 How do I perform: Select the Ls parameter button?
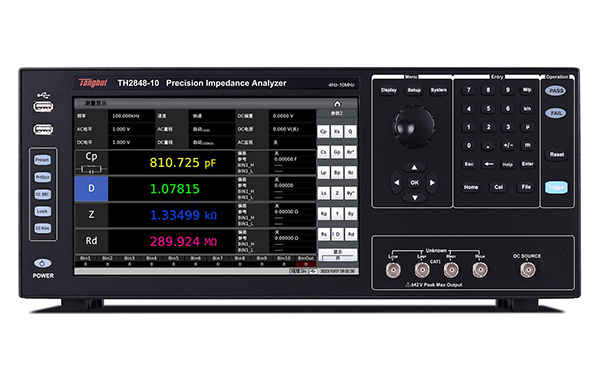coord(323,193)
